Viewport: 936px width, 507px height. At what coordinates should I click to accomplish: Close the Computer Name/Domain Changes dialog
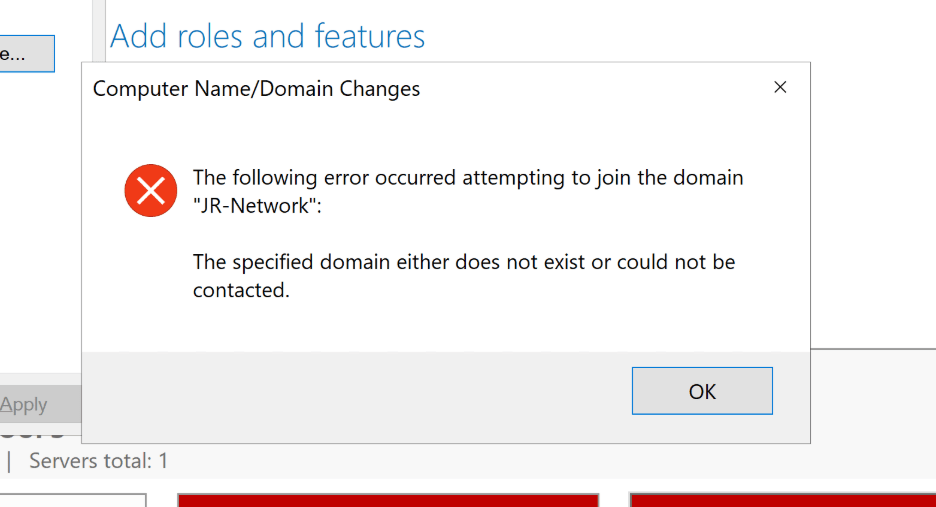click(x=780, y=88)
